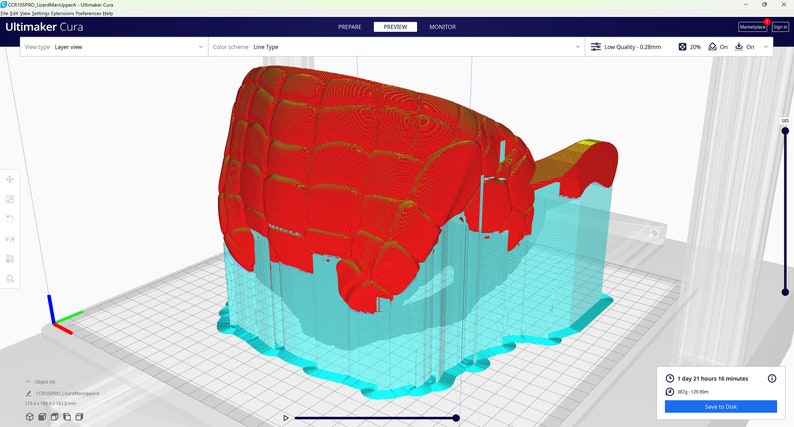Select the Mirror tool in left toolbar
The height and width of the screenshot is (427, 794).
point(10,239)
